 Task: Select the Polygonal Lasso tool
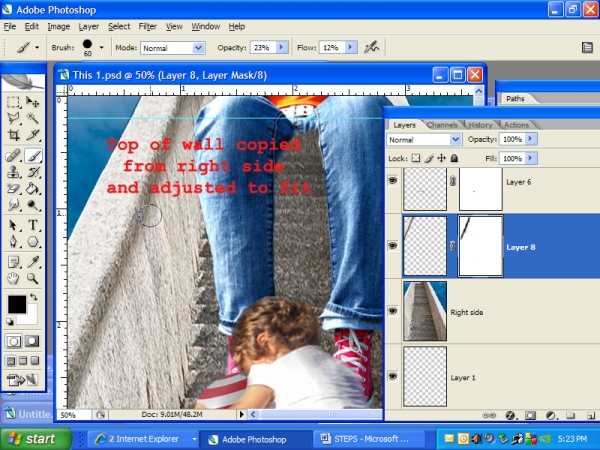[x=13, y=118]
